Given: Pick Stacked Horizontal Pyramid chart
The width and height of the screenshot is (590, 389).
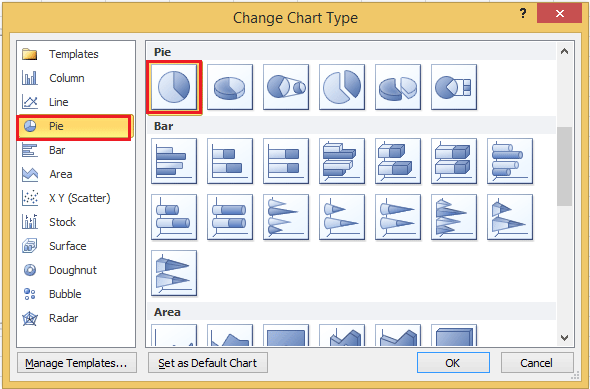Looking at the screenshot, I should point(510,217).
